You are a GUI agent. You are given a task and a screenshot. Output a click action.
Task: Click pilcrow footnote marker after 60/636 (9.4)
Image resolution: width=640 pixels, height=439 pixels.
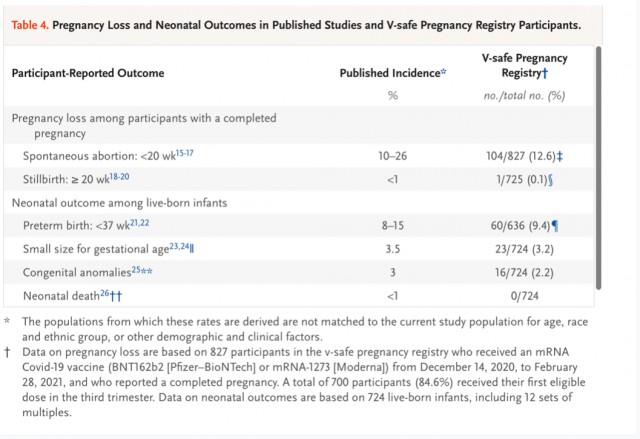click(555, 226)
